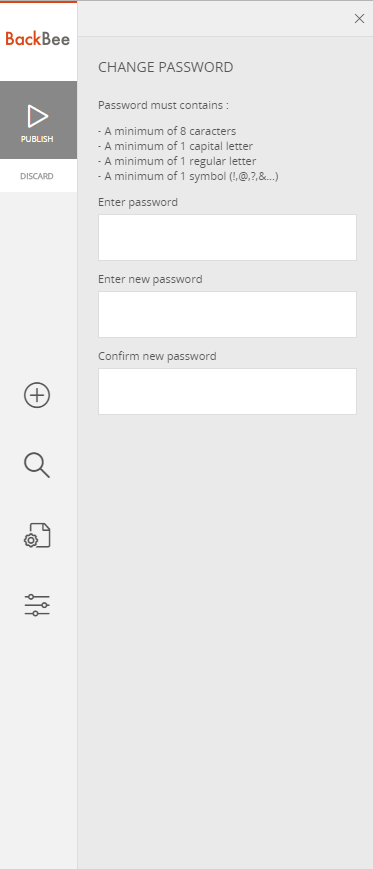Viewport: 373px width, 869px height.
Task: Click the "Enter password" label
Action: click(x=138, y=202)
